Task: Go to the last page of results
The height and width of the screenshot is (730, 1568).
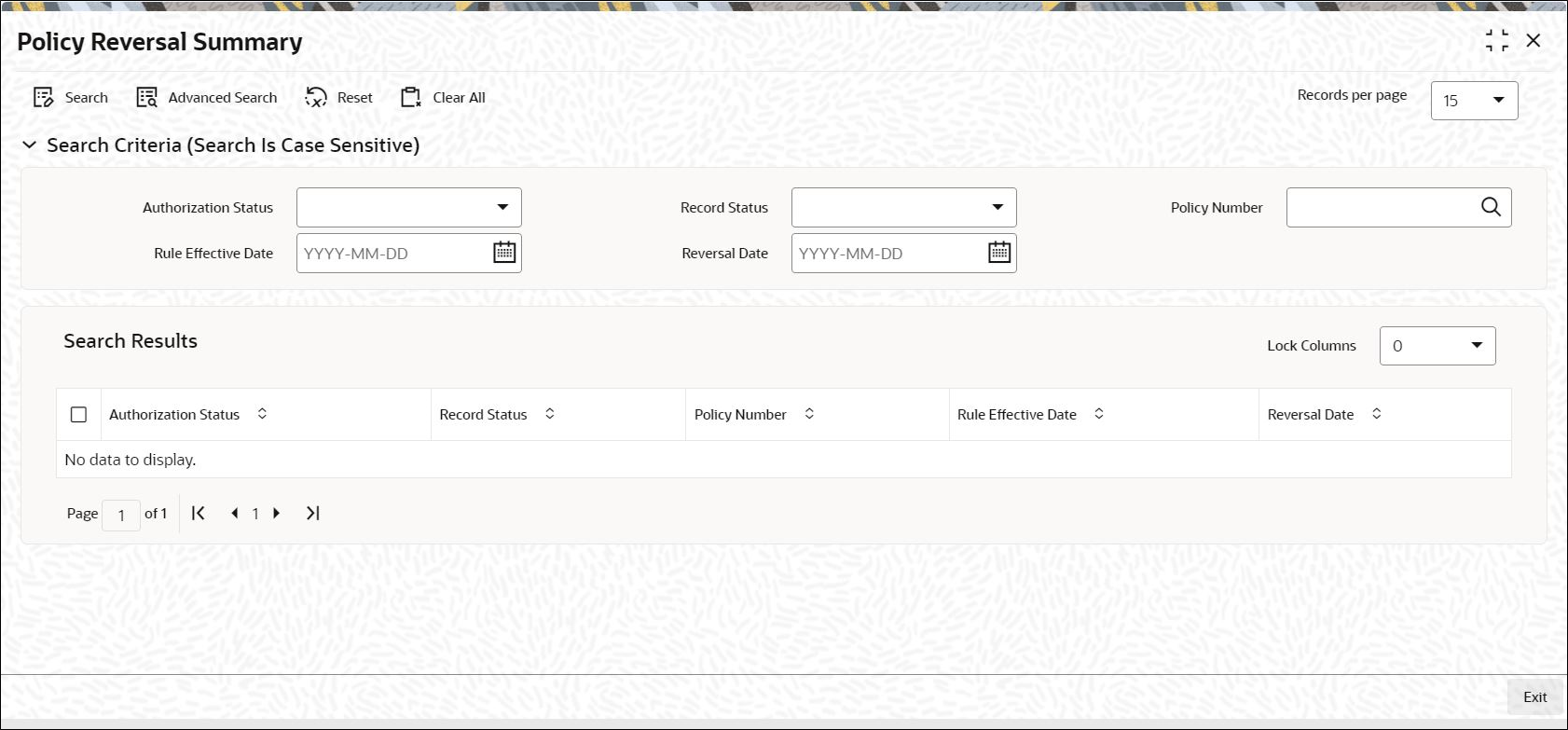Action: (313, 513)
